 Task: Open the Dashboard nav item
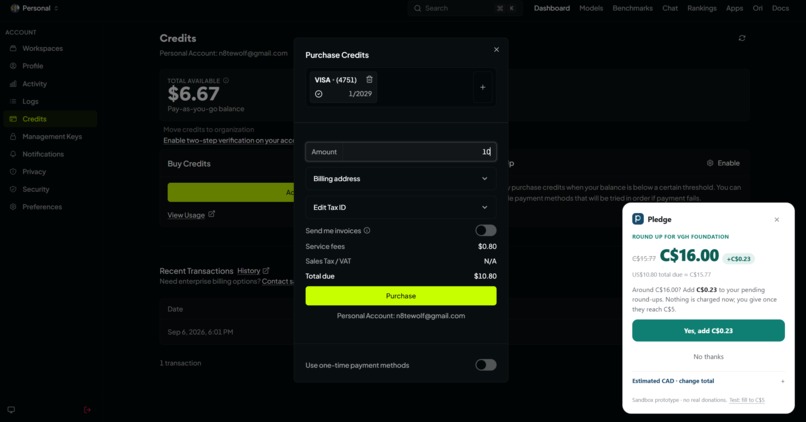(552, 8)
